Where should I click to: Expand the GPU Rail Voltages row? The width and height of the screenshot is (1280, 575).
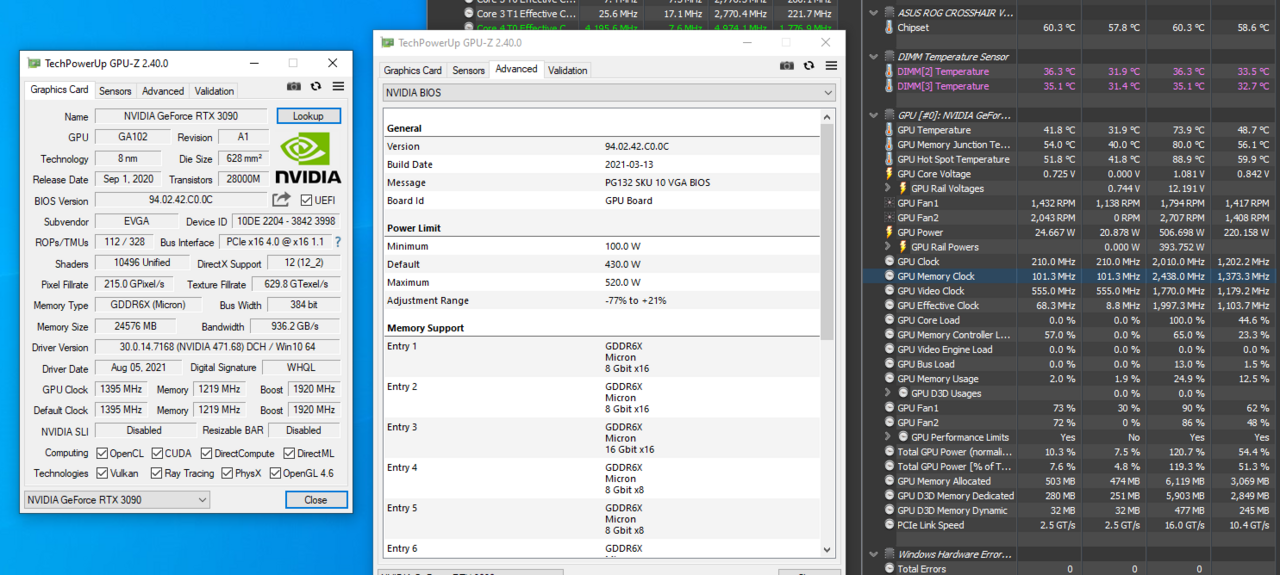click(x=888, y=188)
